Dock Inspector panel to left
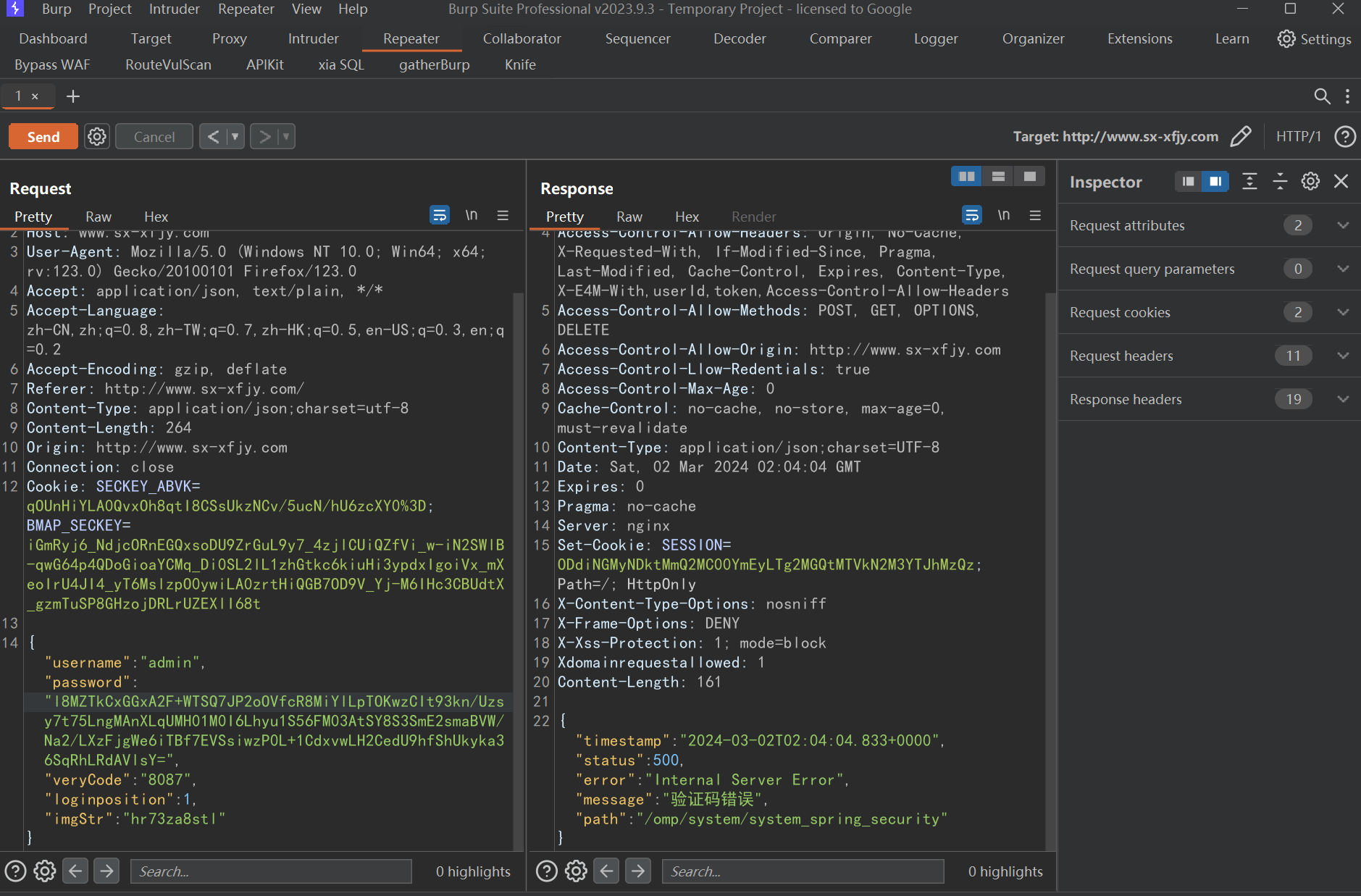 tap(1188, 181)
